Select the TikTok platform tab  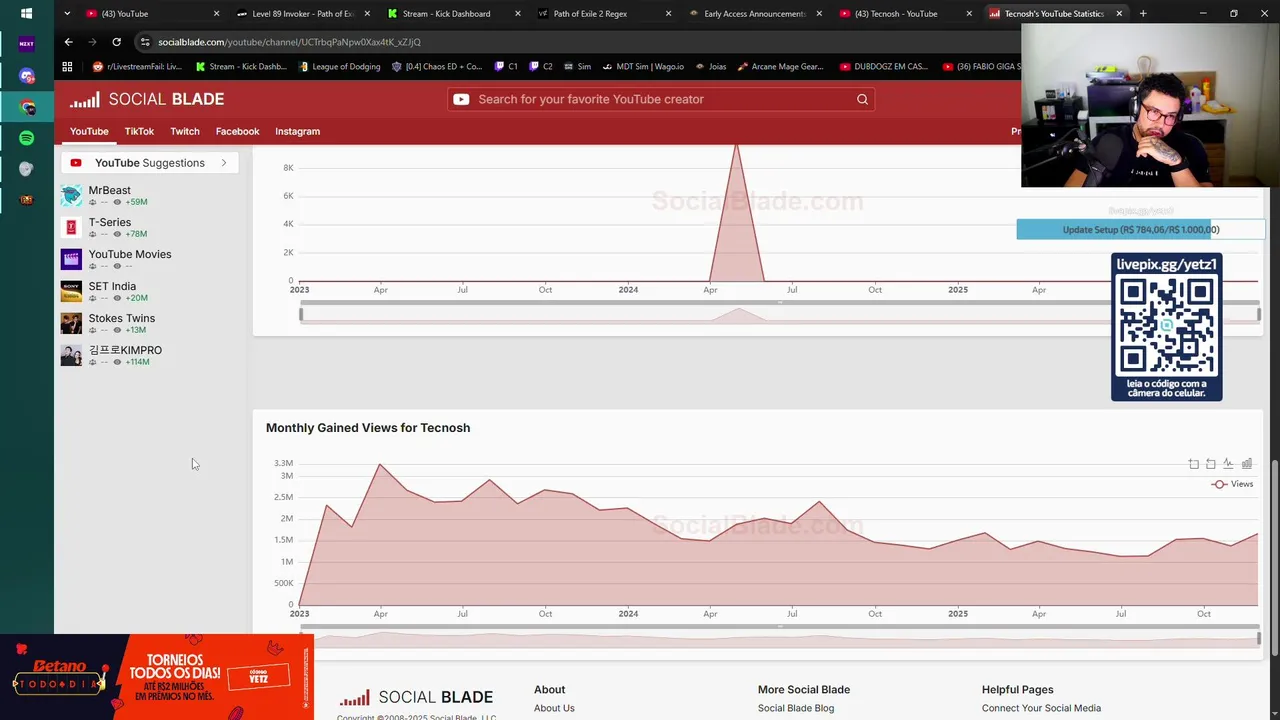[139, 131]
